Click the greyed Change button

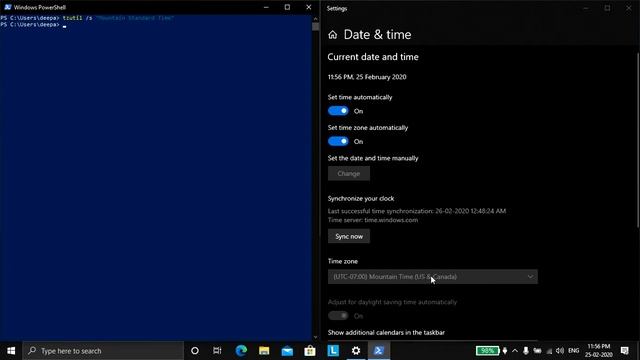coord(349,173)
